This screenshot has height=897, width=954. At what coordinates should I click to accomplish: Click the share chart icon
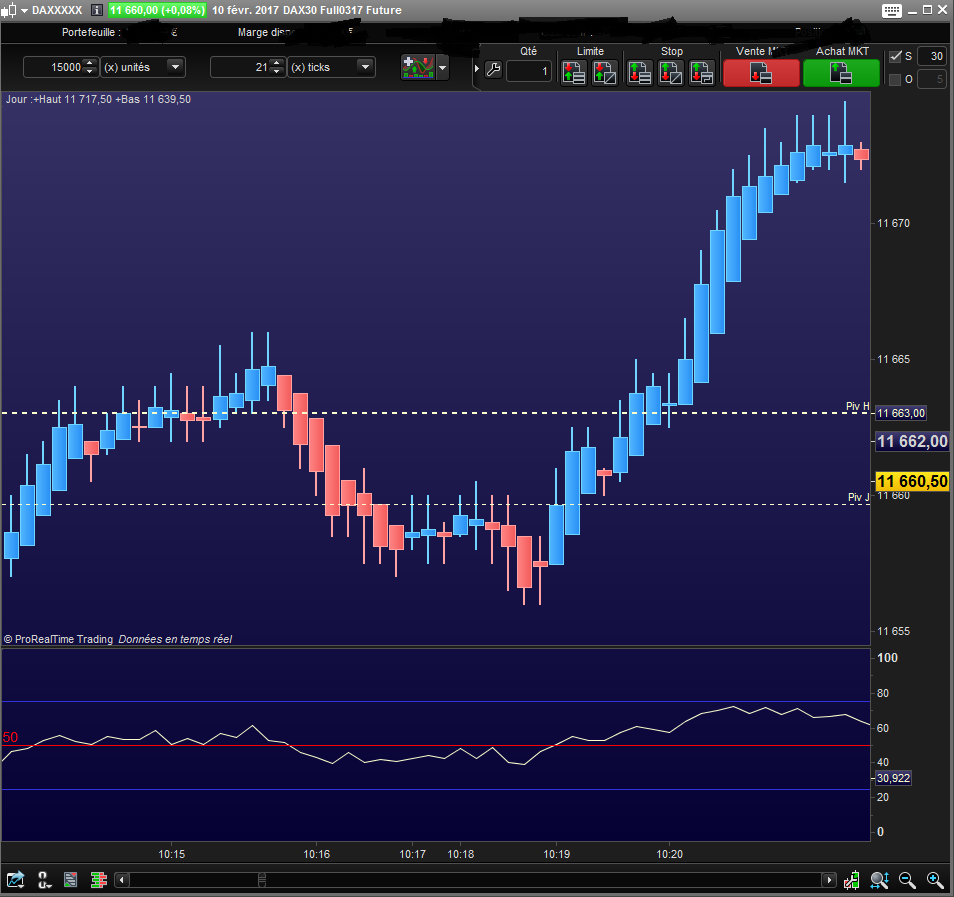tap(15, 880)
